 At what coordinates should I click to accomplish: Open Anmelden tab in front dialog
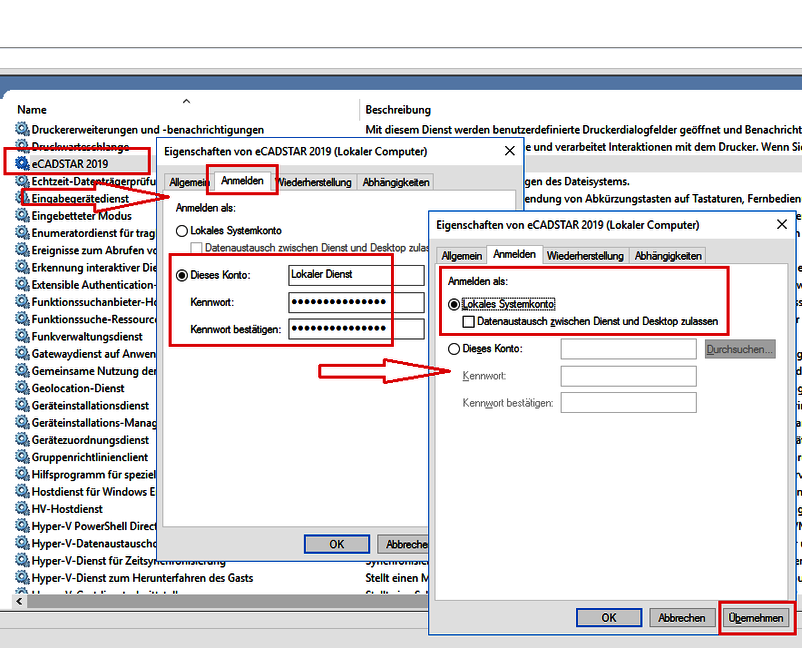coord(514,254)
